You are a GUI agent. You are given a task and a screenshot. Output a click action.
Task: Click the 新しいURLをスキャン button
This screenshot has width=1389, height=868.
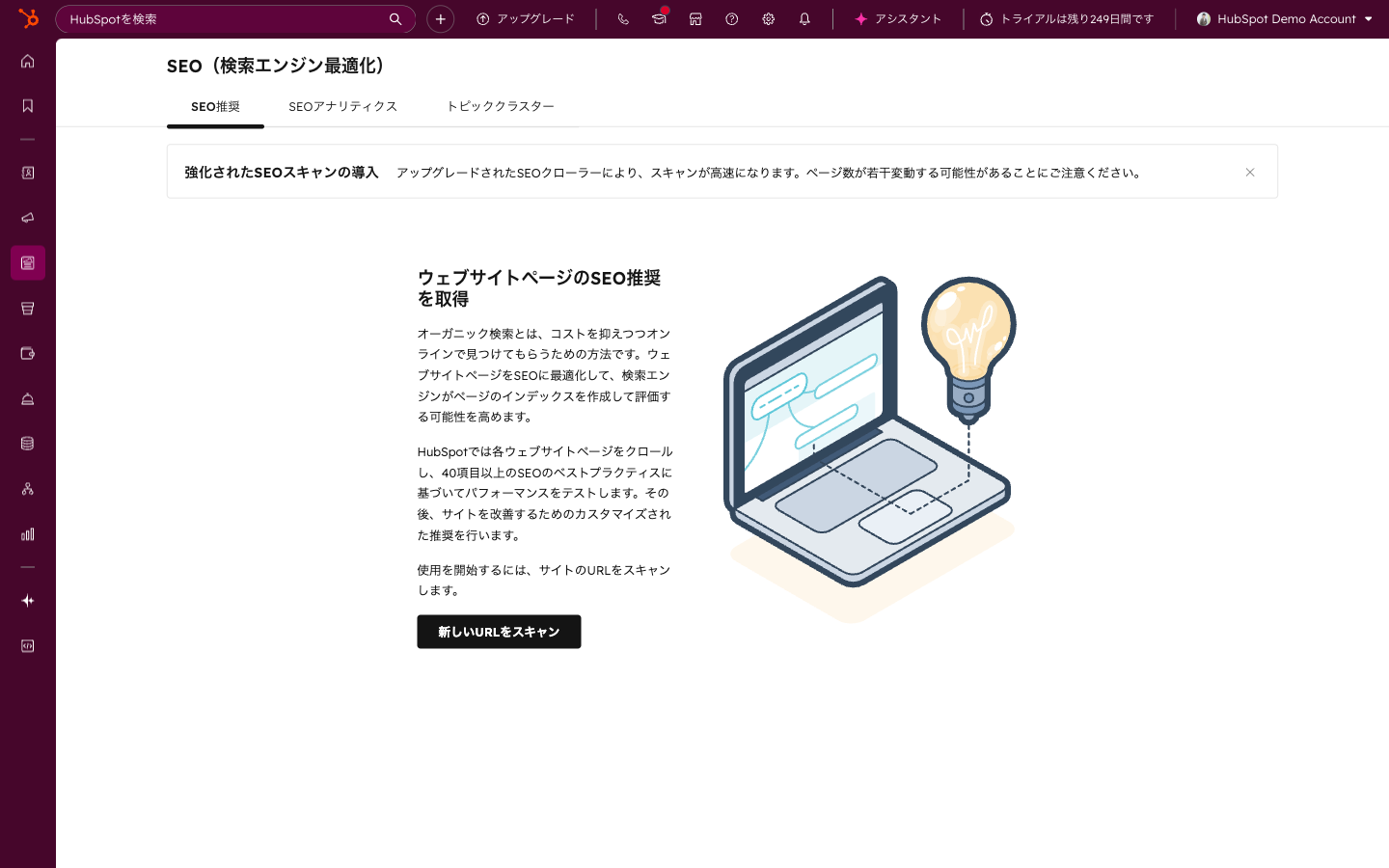499,632
